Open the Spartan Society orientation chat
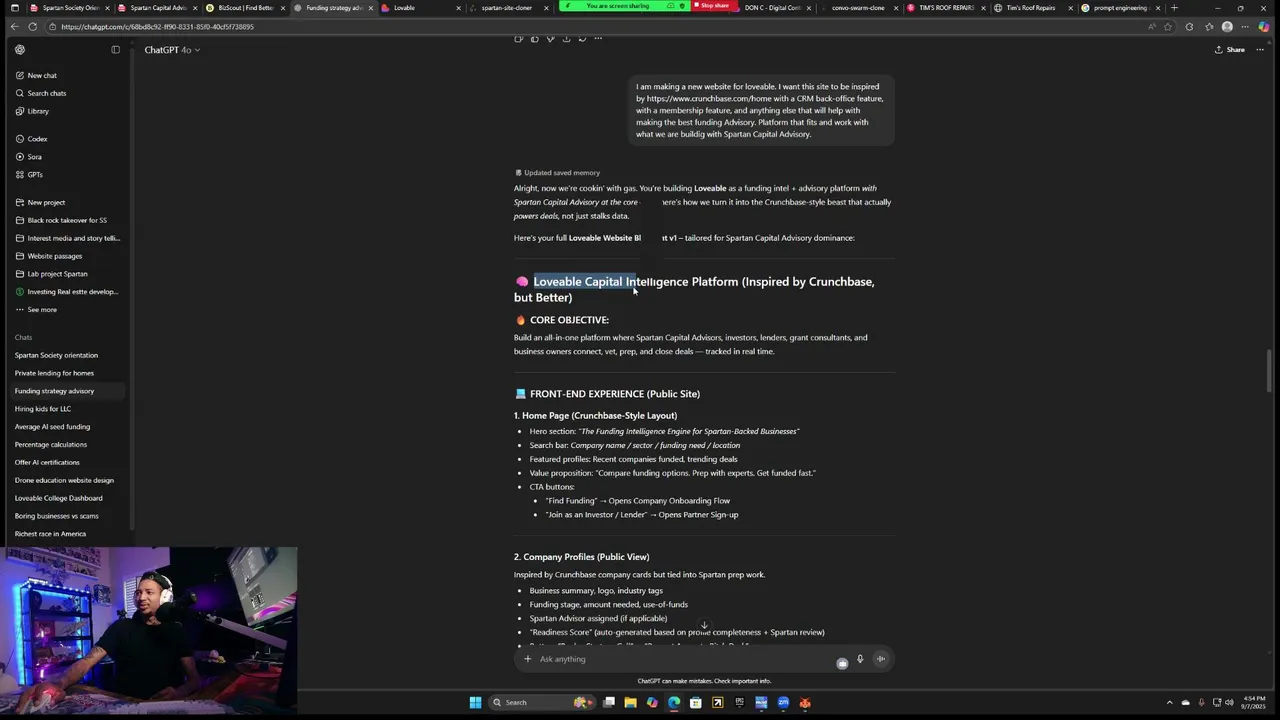The height and width of the screenshot is (720, 1280). 56,355
